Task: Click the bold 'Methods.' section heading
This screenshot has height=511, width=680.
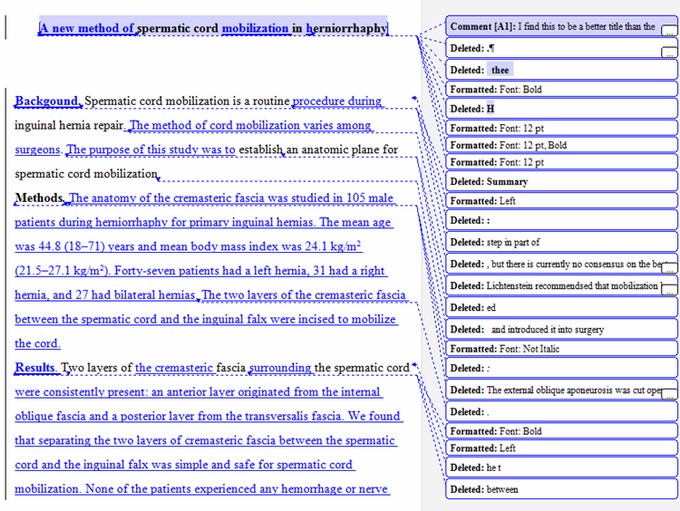Action: click(39, 198)
